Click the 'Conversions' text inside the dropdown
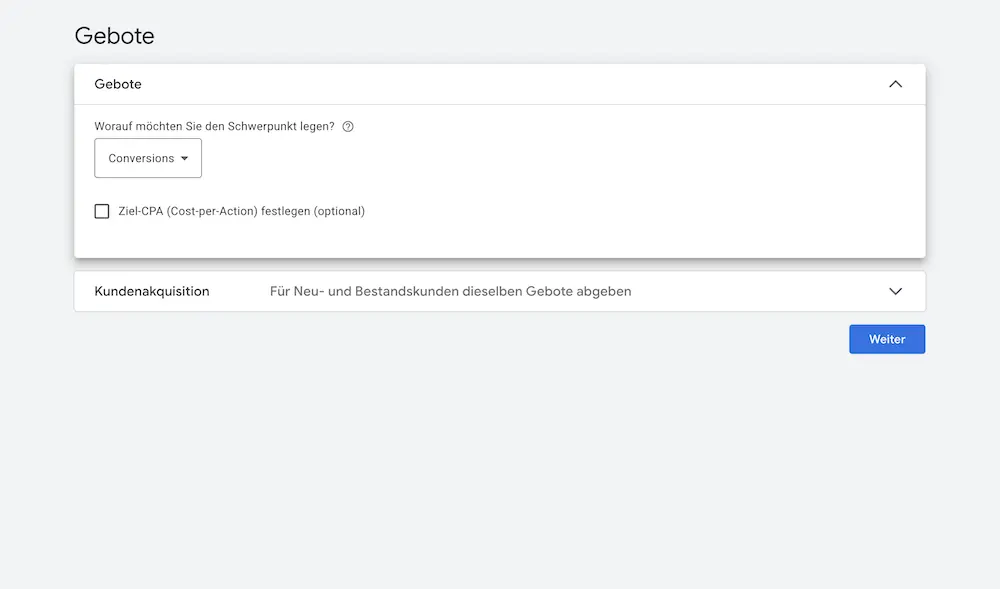Viewport: 1000px width, 589px height. coord(141,158)
